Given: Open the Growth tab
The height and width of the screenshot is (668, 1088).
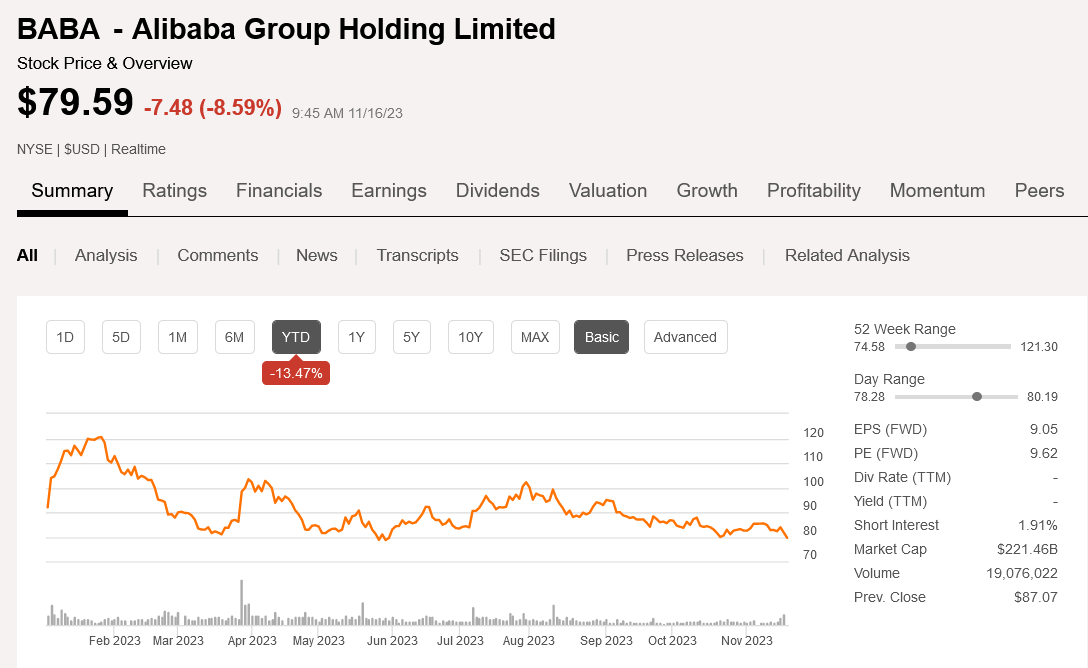Looking at the screenshot, I should 707,191.
